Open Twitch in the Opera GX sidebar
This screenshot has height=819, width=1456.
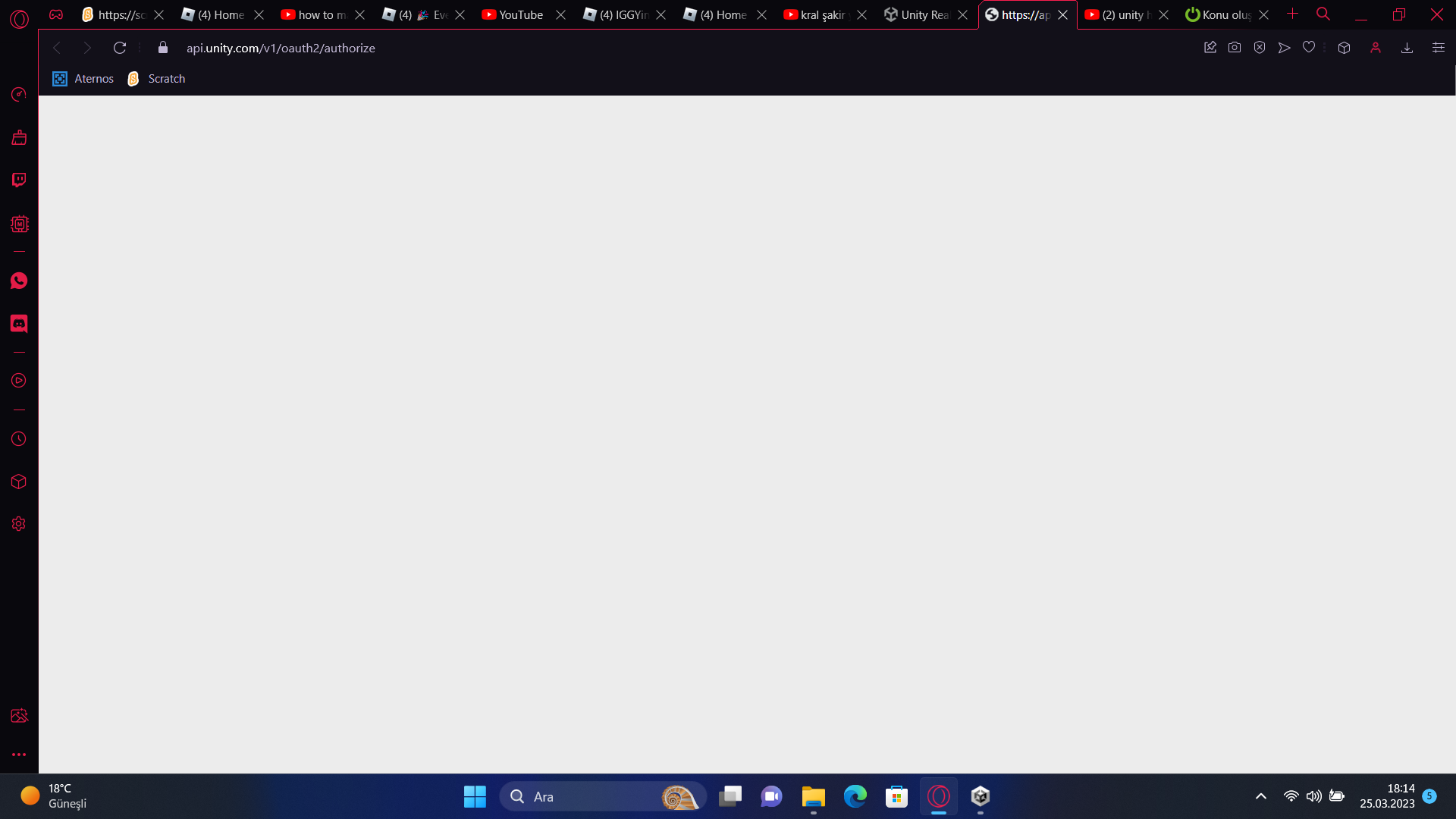tap(19, 180)
